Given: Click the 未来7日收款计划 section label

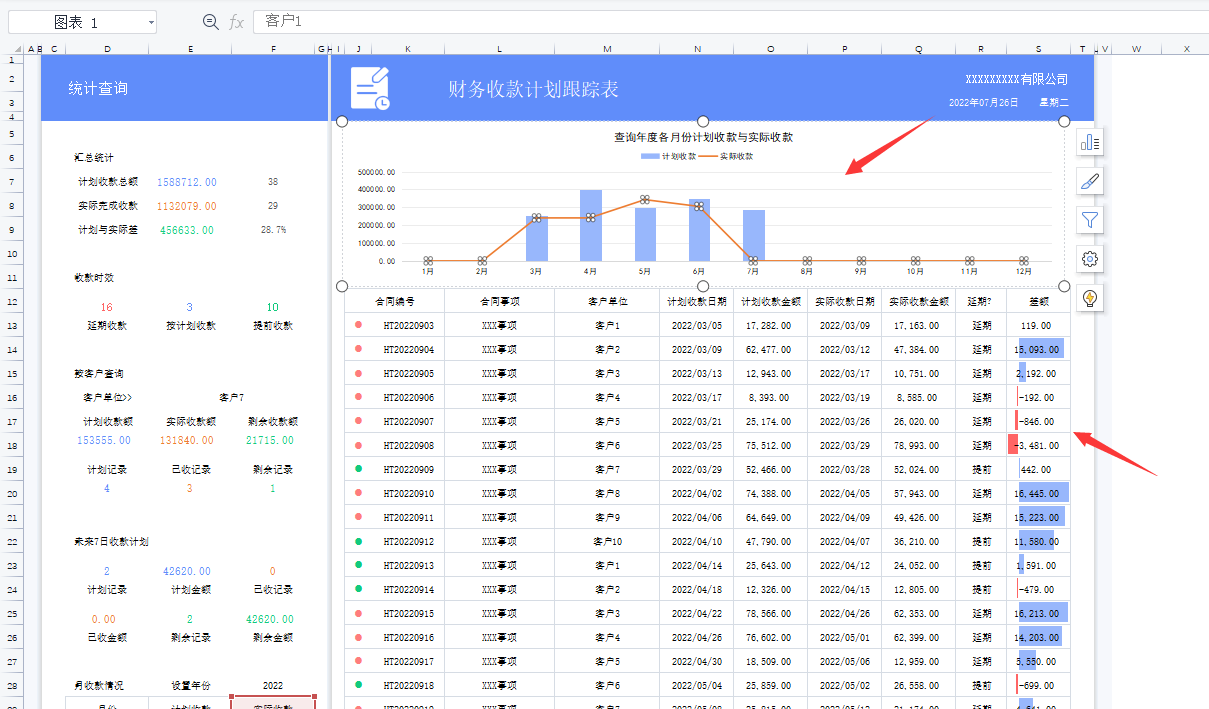Looking at the screenshot, I should tap(111, 542).
